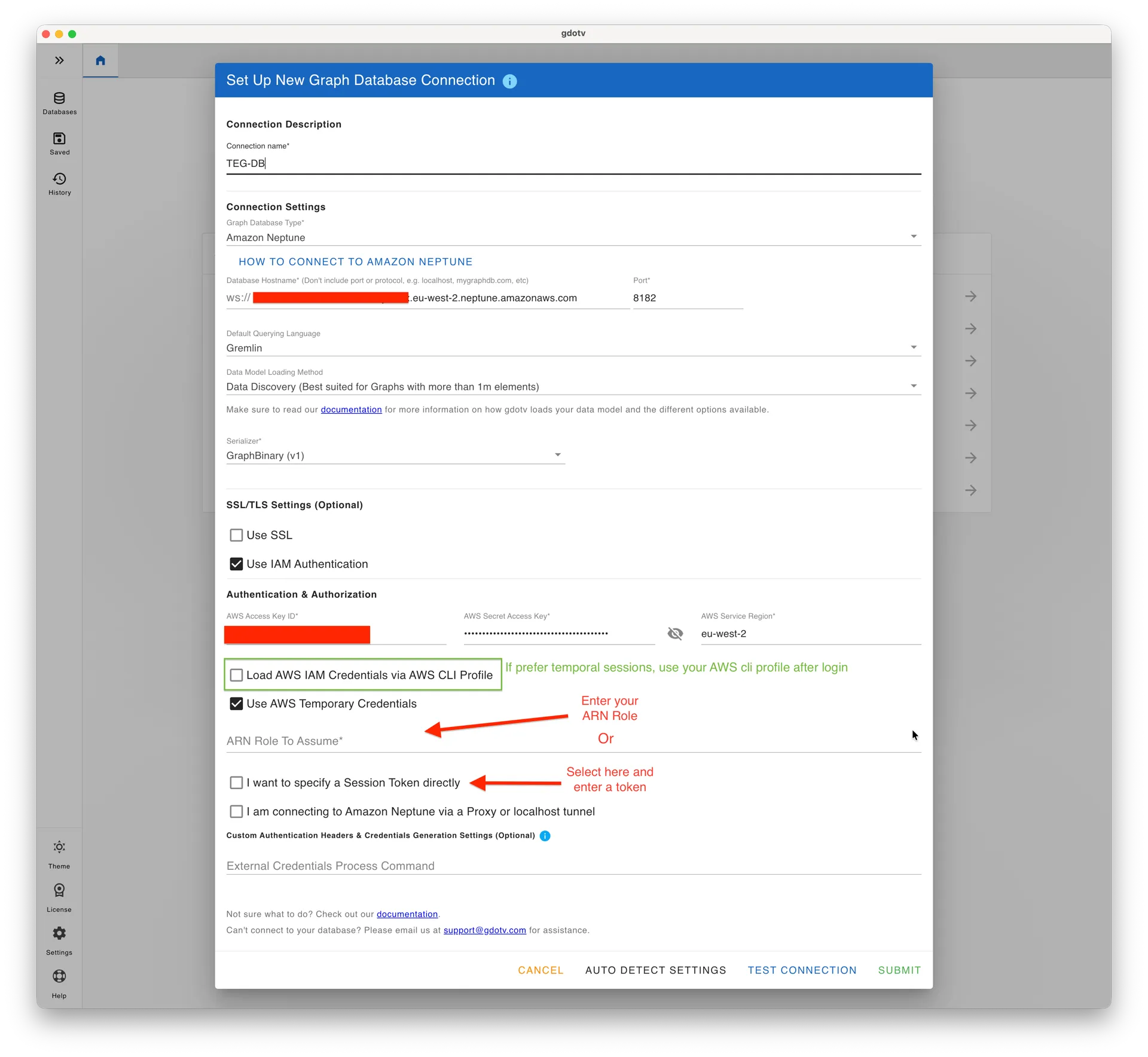Check Load AWS IAM Credentials via AWS CLI Profile
The image size is (1148, 1057).
tap(236, 675)
